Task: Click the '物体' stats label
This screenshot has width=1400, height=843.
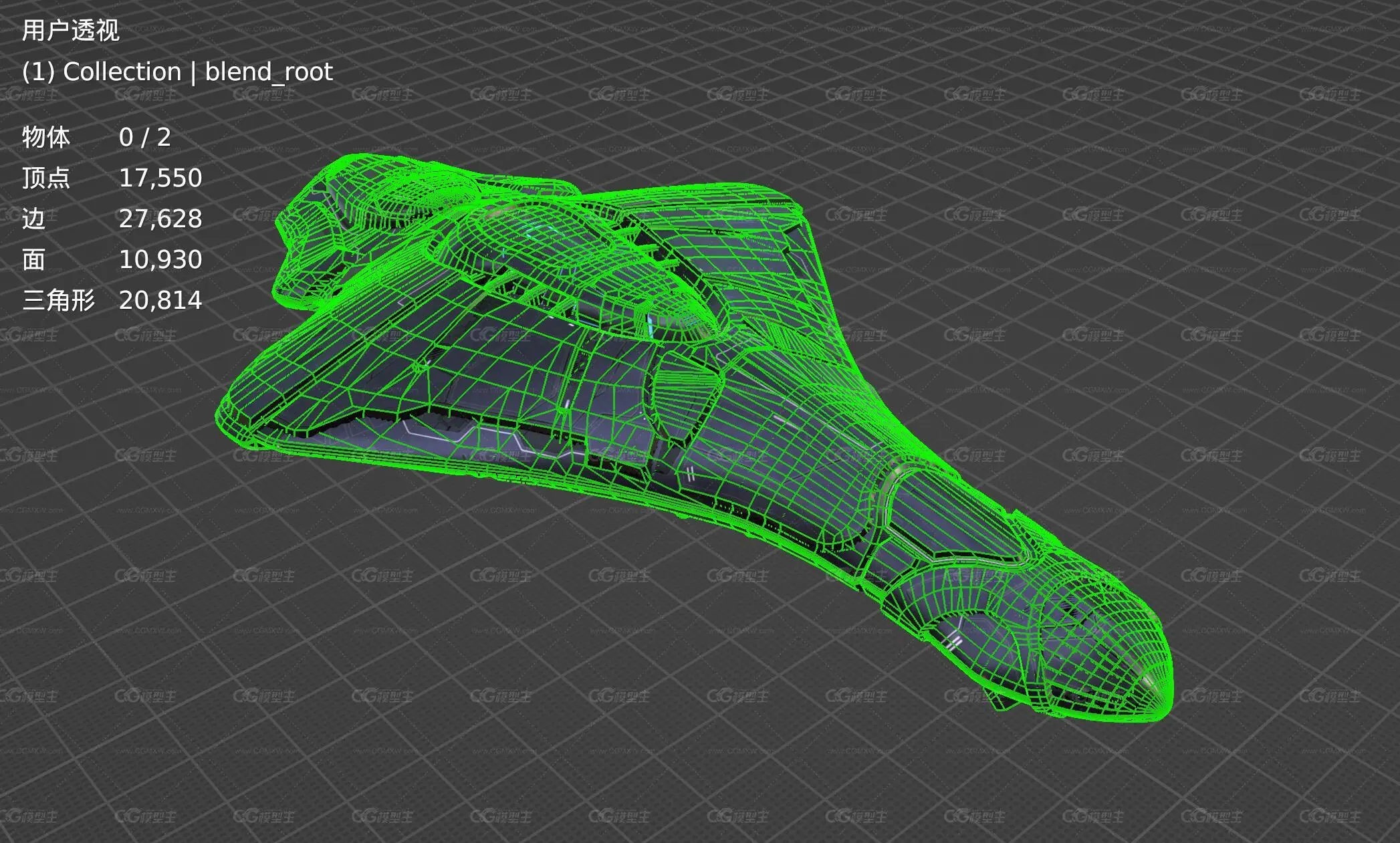Action: tap(46, 137)
